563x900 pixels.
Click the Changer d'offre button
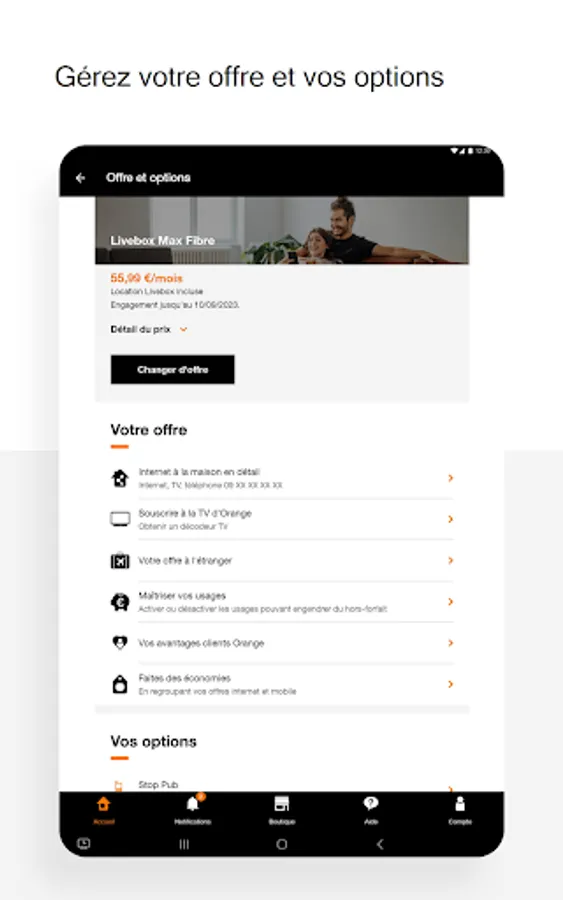[173, 370]
